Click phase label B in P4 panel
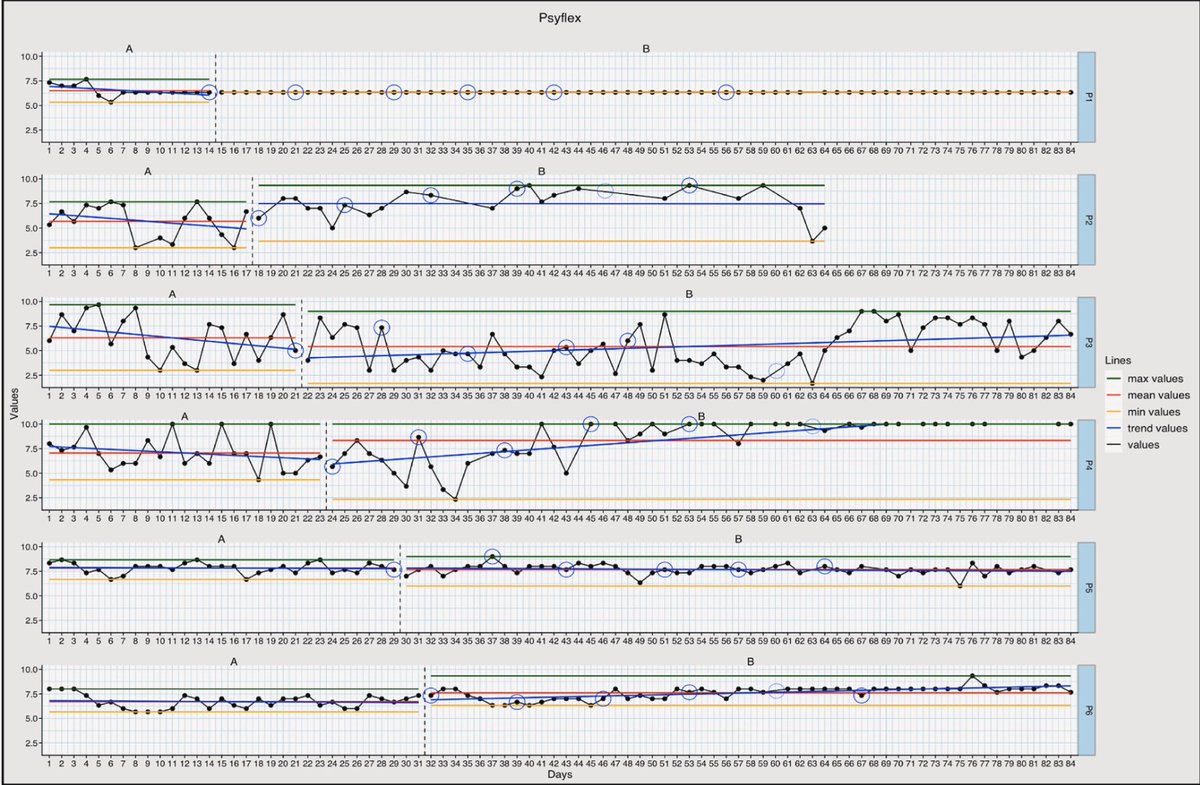 (702, 416)
